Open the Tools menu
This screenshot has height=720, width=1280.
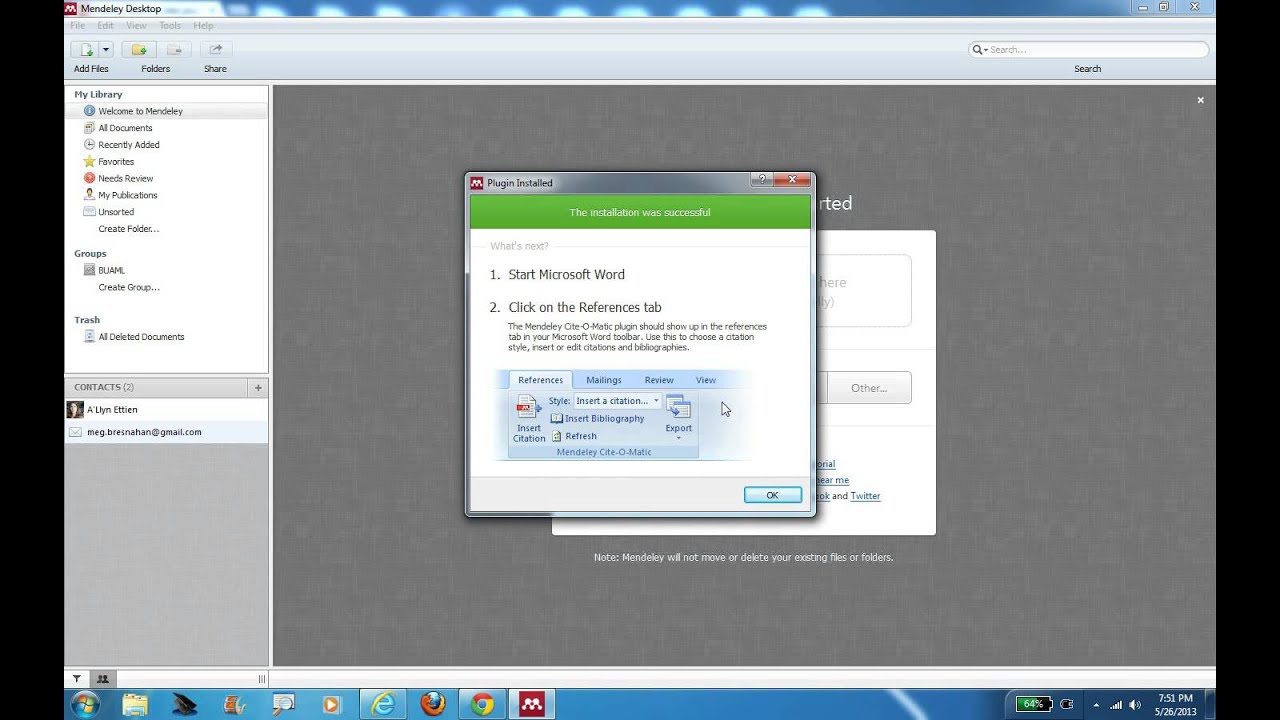pyautogui.click(x=170, y=25)
